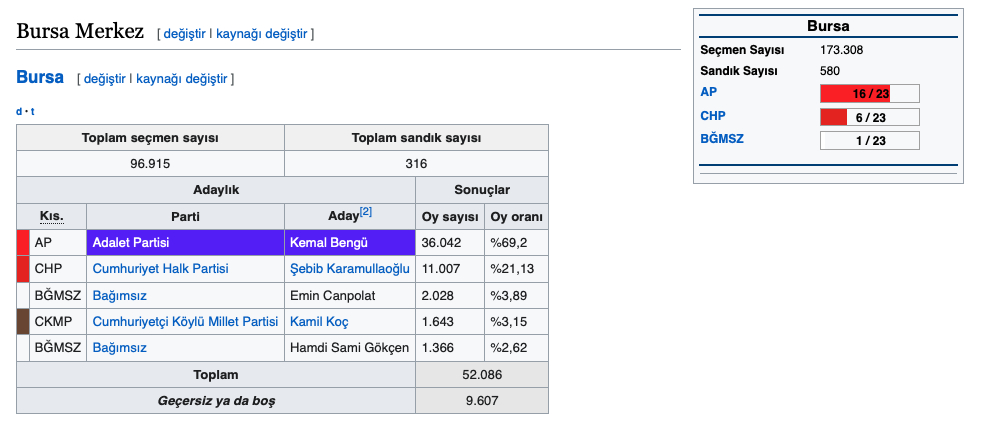The width and height of the screenshot is (997, 432).
Task: Open the Cumhuriyetçi Köylü Millet Partisi link
Action: click(185, 321)
